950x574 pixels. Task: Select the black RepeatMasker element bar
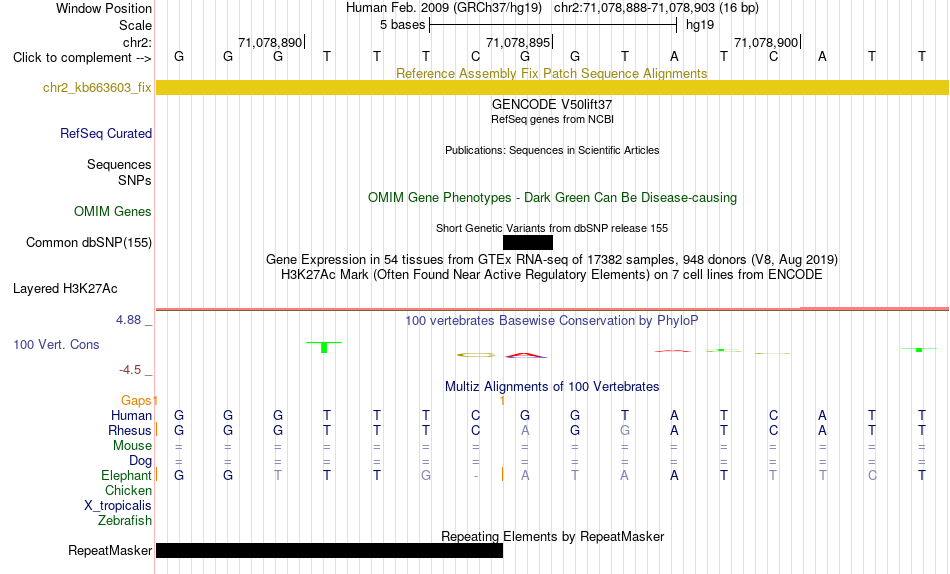coord(330,550)
